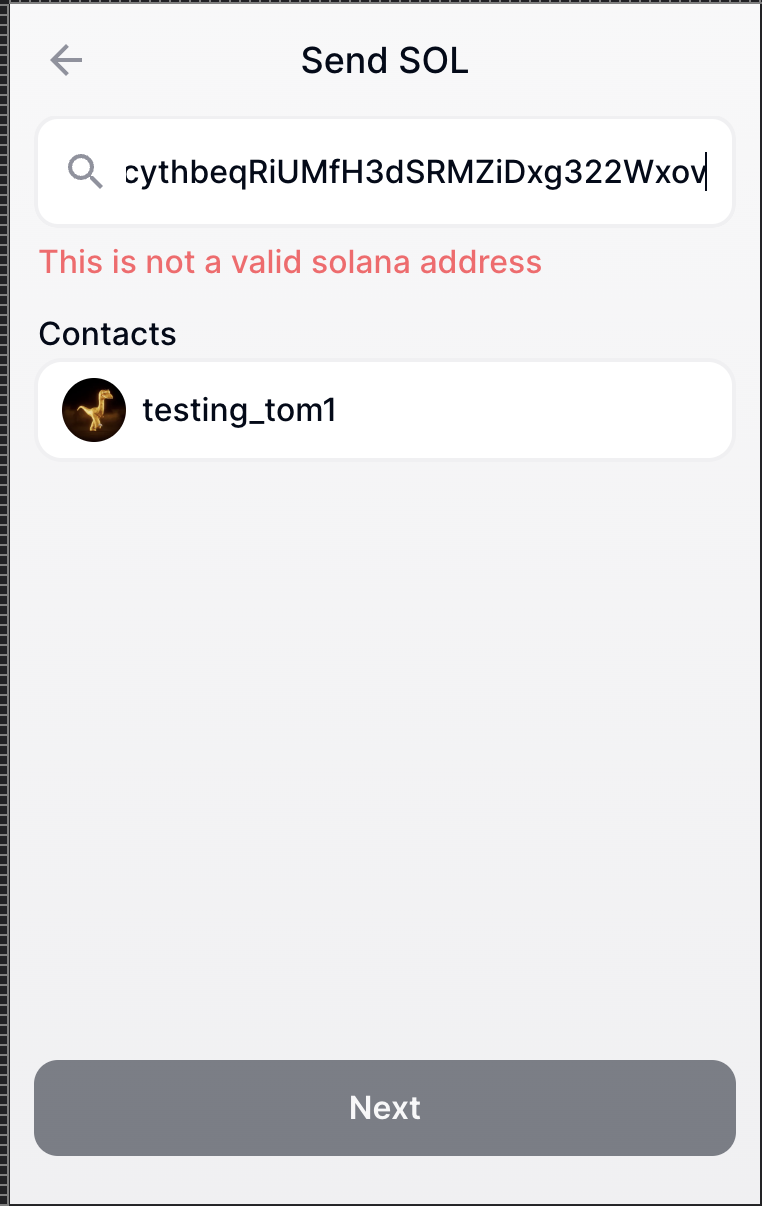This screenshot has width=762, height=1206.
Task: Click the testing_tom1 contact name text
Action: pos(239,410)
